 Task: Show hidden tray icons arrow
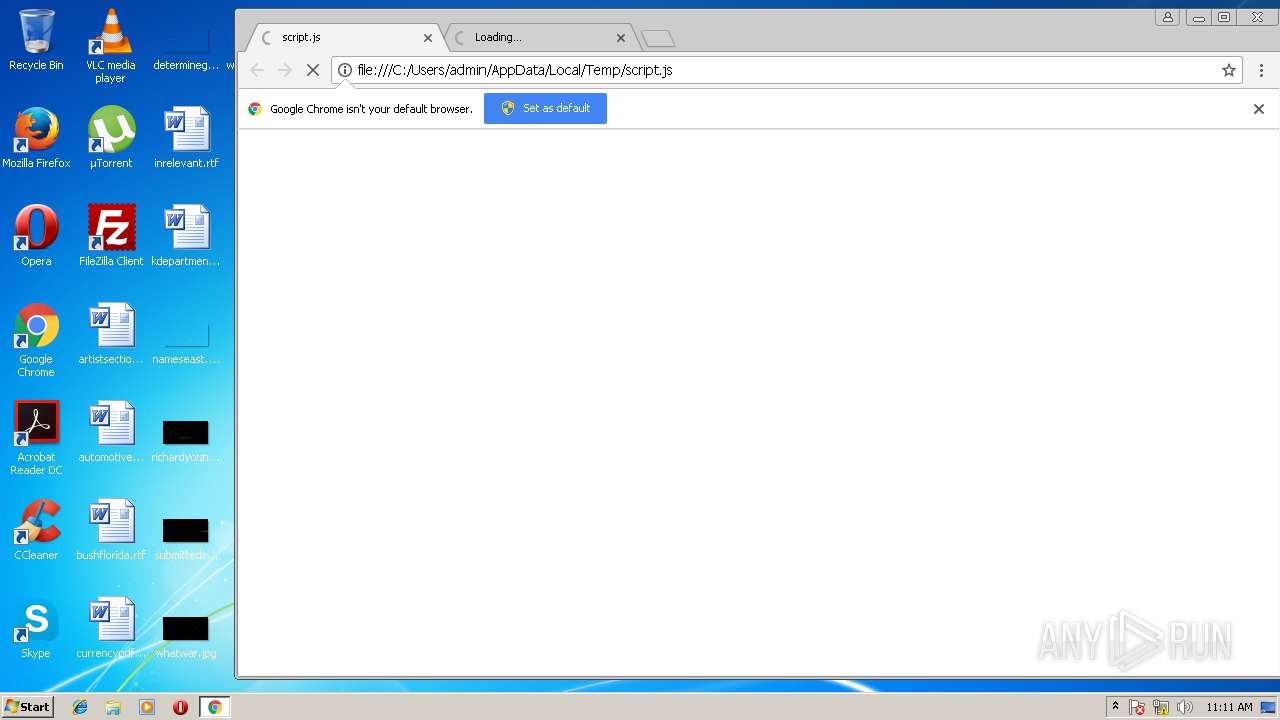click(x=1116, y=707)
